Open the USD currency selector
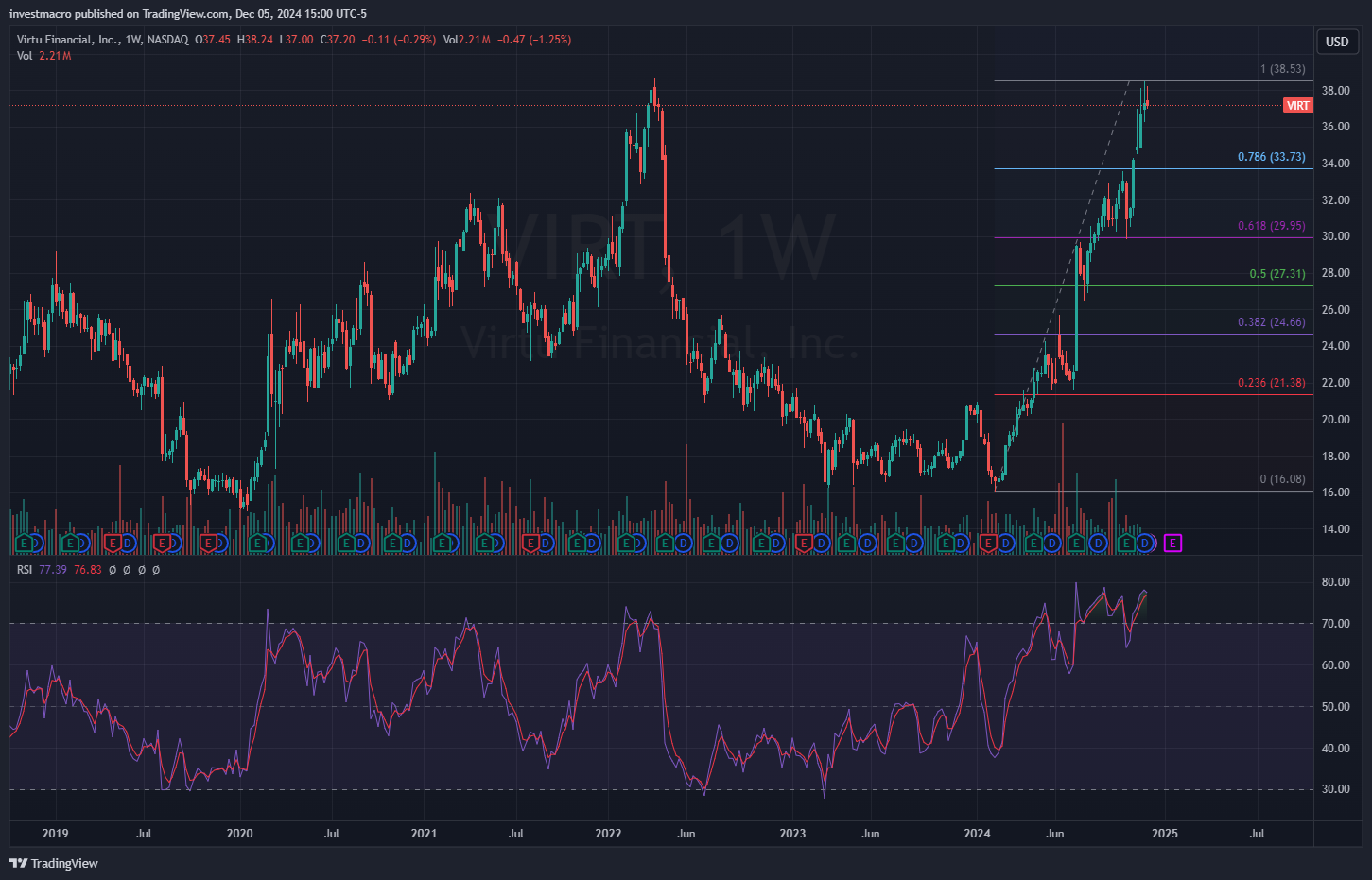 tap(1337, 42)
